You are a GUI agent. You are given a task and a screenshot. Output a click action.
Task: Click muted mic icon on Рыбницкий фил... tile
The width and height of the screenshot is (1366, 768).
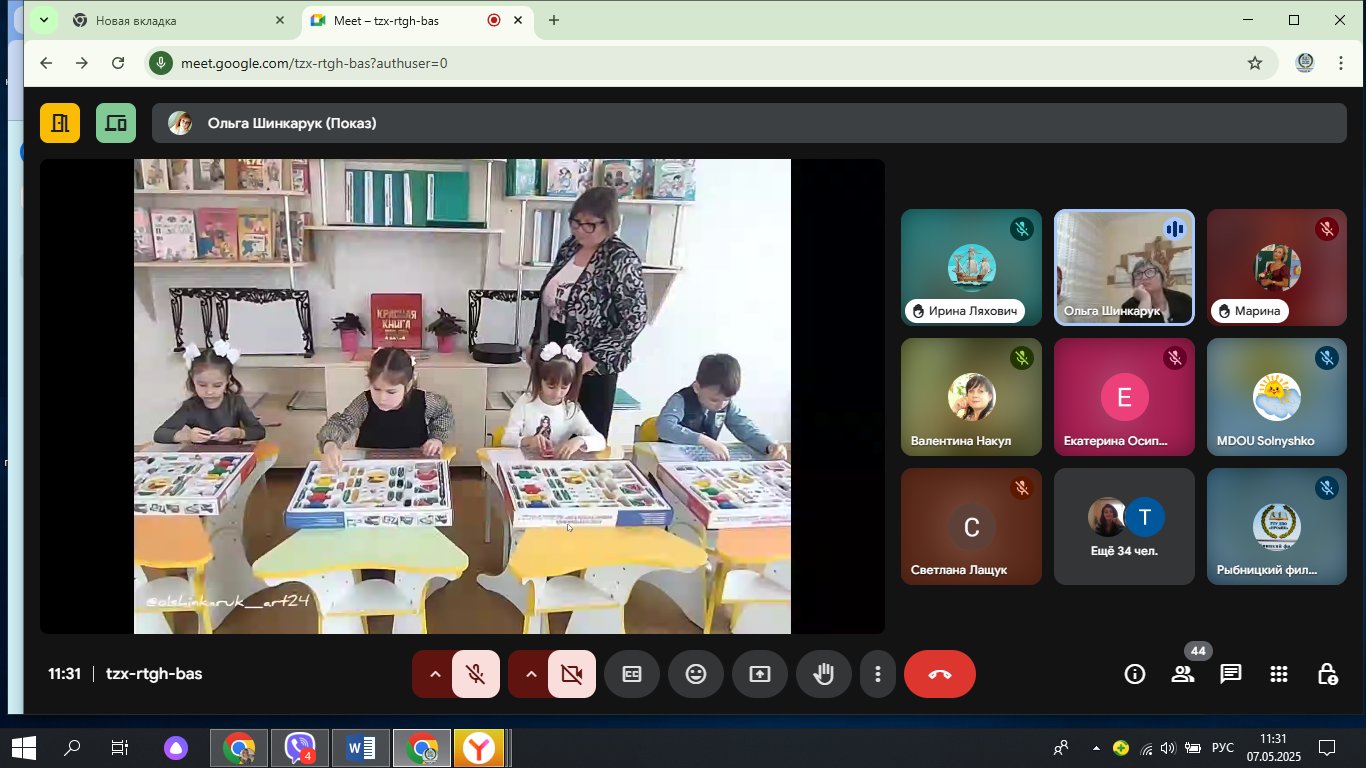coord(1326,488)
